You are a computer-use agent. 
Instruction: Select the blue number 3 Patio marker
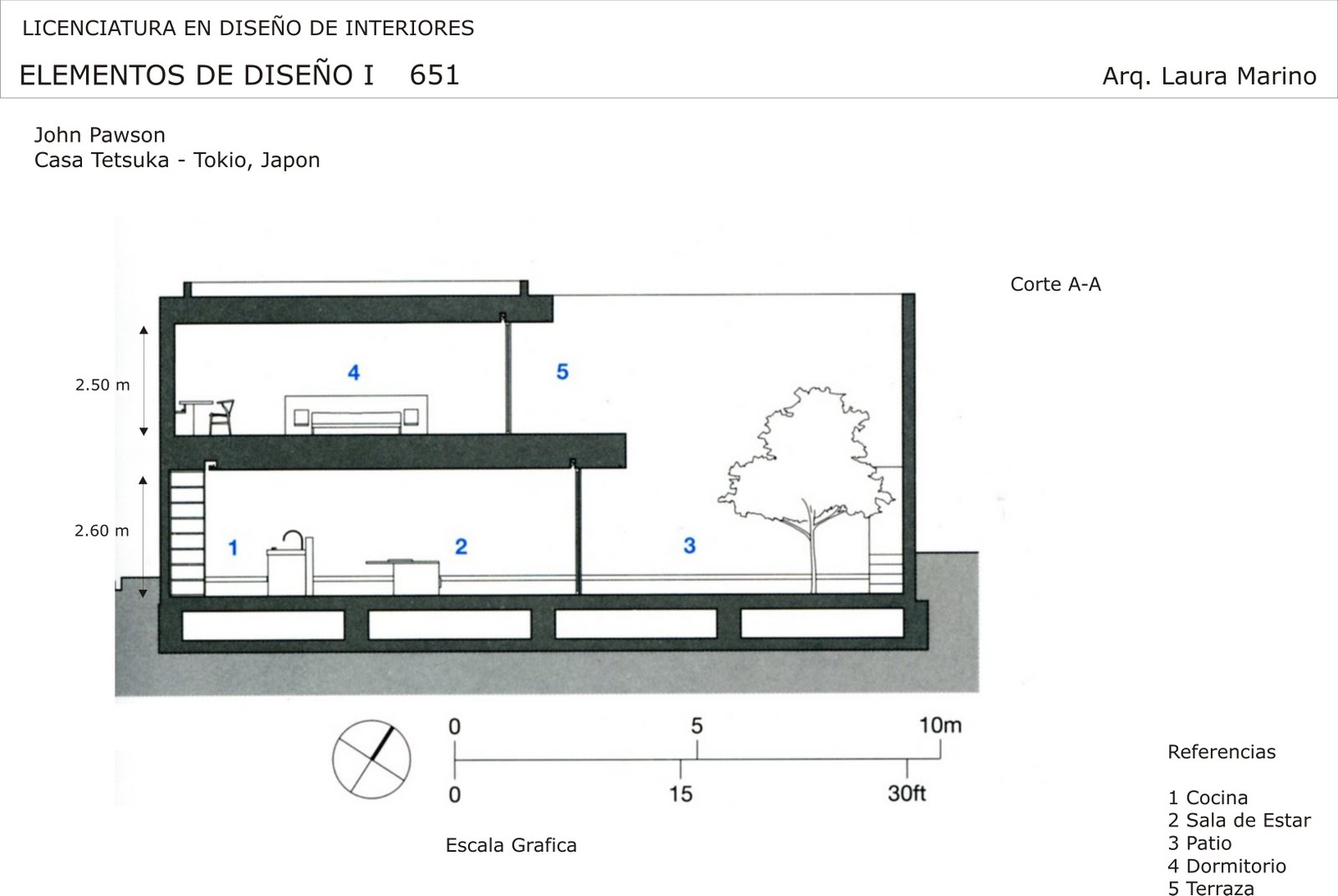point(689,547)
